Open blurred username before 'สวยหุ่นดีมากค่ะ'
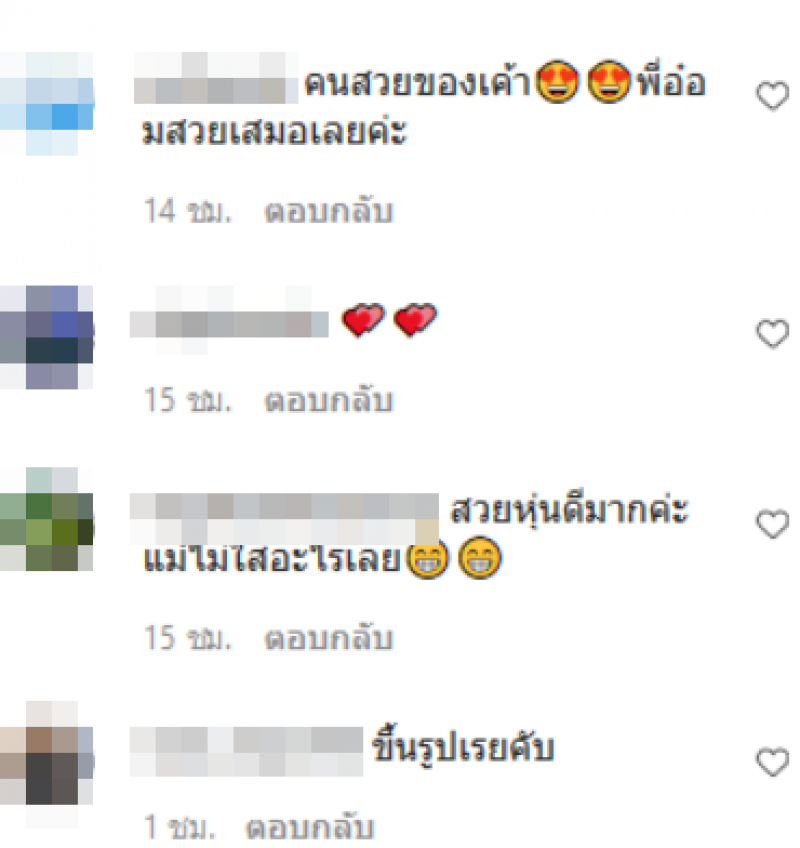This screenshot has height=848, width=800. pos(284,519)
